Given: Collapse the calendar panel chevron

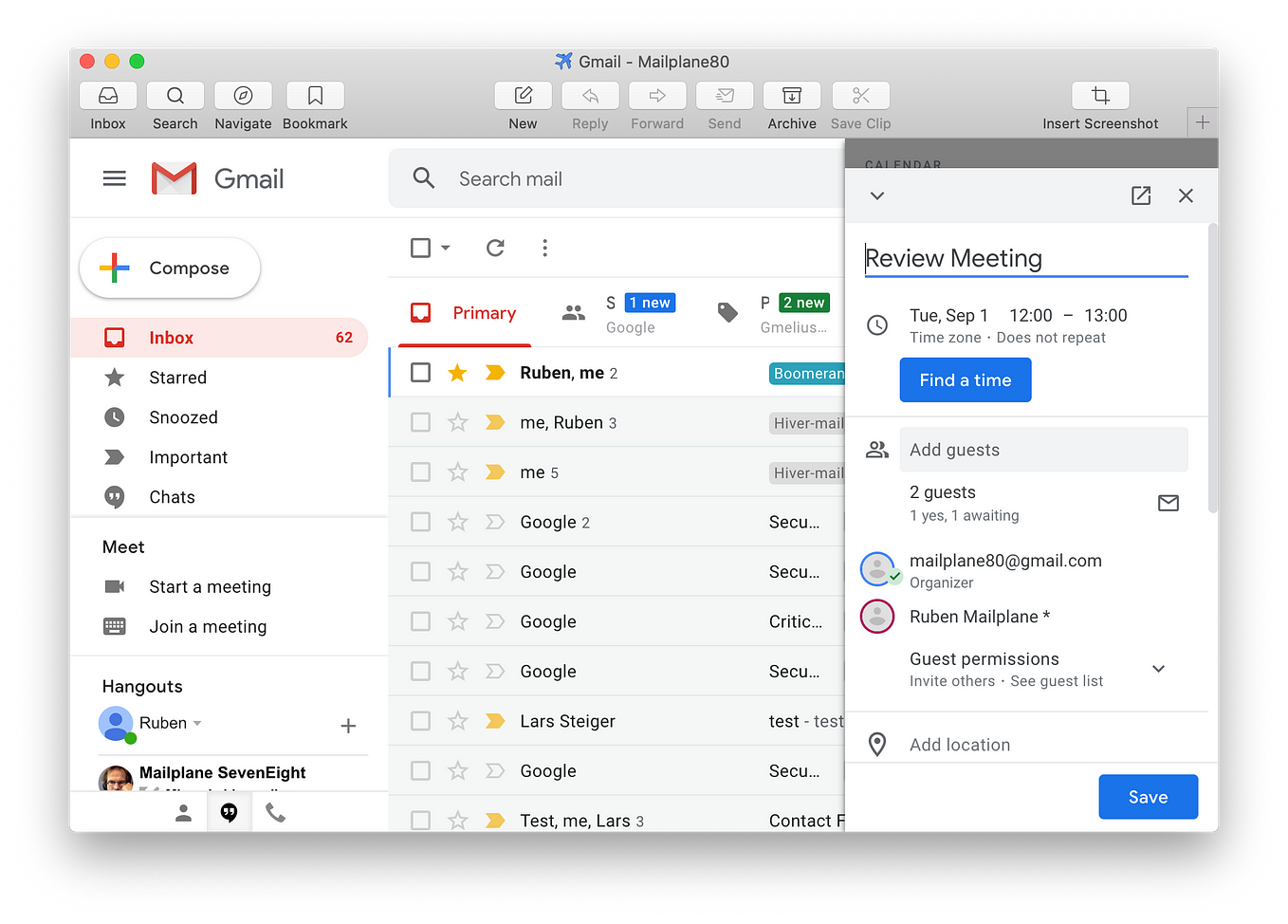Looking at the screenshot, I should (x=877, y=195).
